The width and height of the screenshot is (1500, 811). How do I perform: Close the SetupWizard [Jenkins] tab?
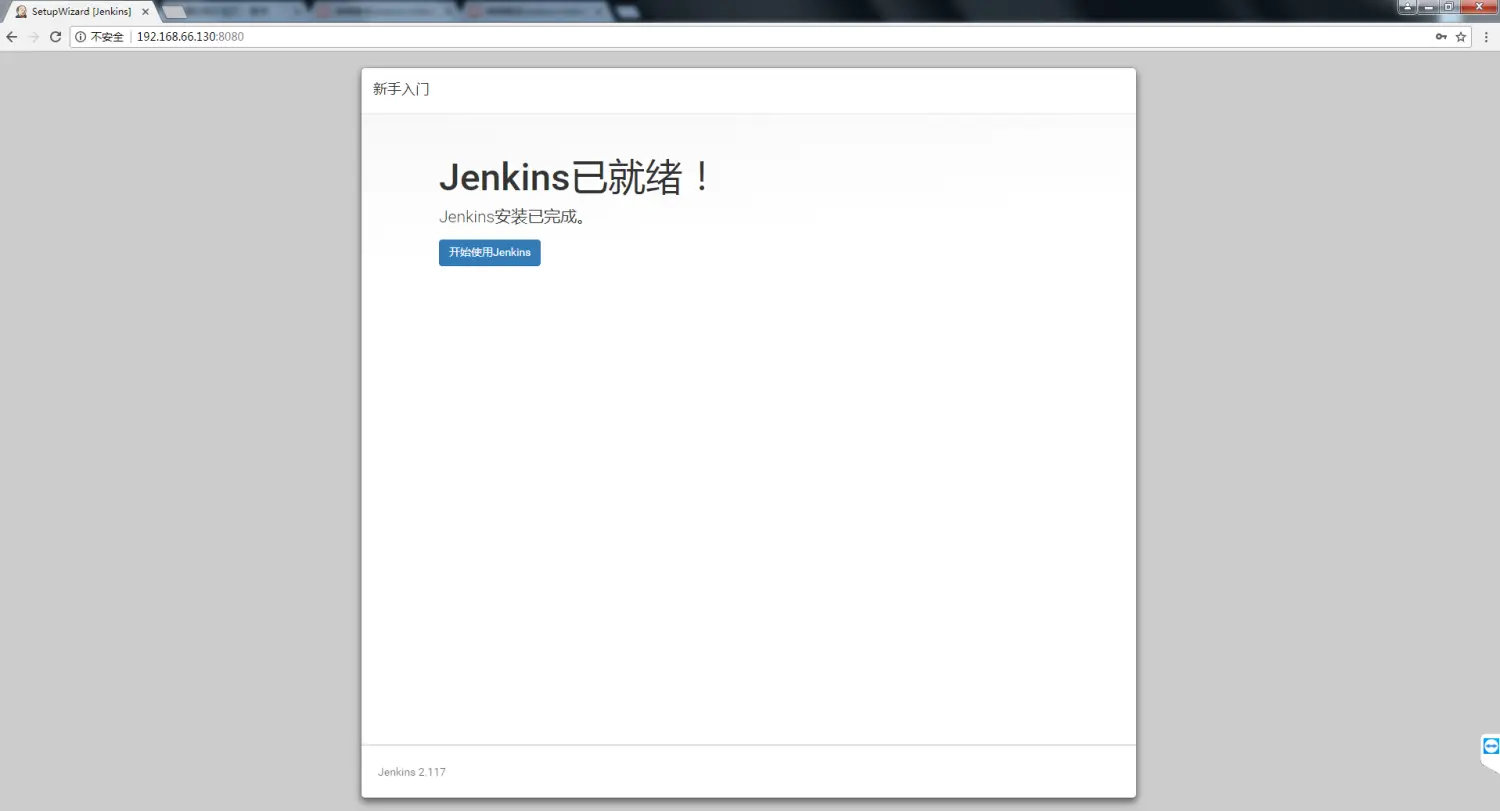(x=145, y=12)
